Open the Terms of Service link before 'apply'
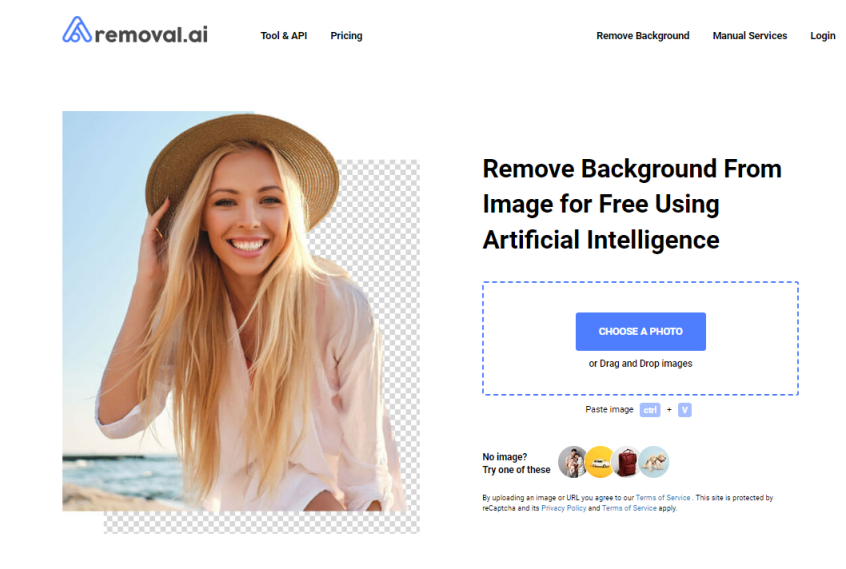Screen dimensions: 846x569 tap(629, 508)
